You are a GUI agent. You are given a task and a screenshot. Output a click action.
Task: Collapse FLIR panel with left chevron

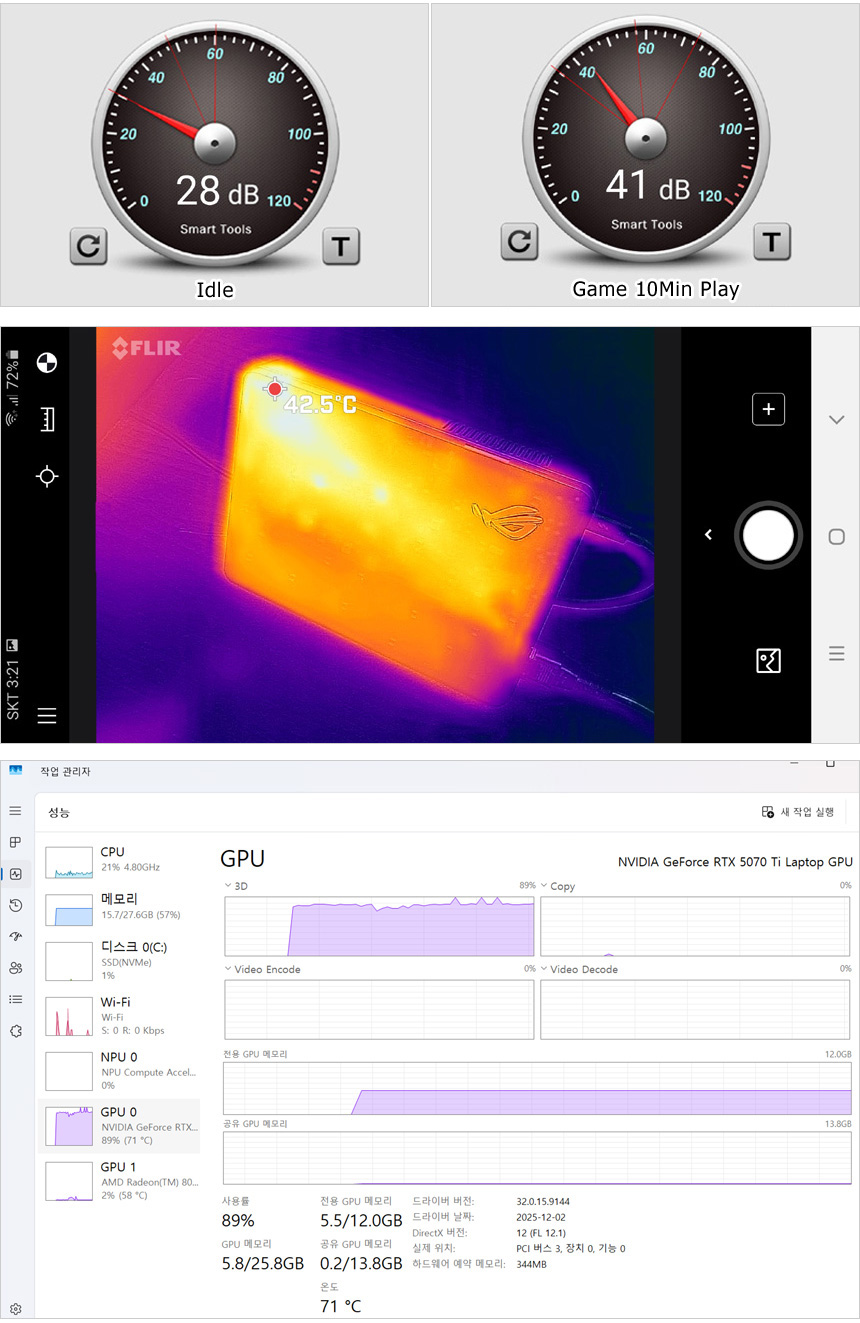pos(708,535)
